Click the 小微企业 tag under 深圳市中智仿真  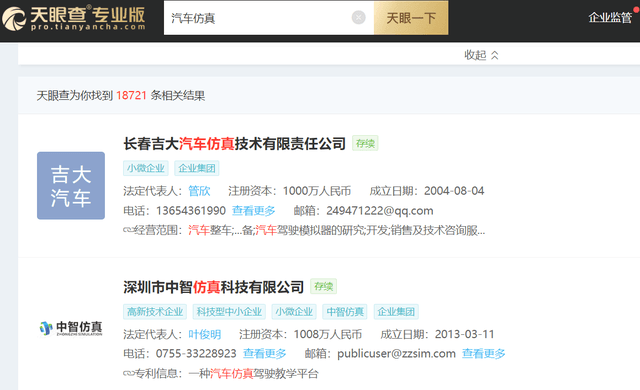[x=294, y=312]
